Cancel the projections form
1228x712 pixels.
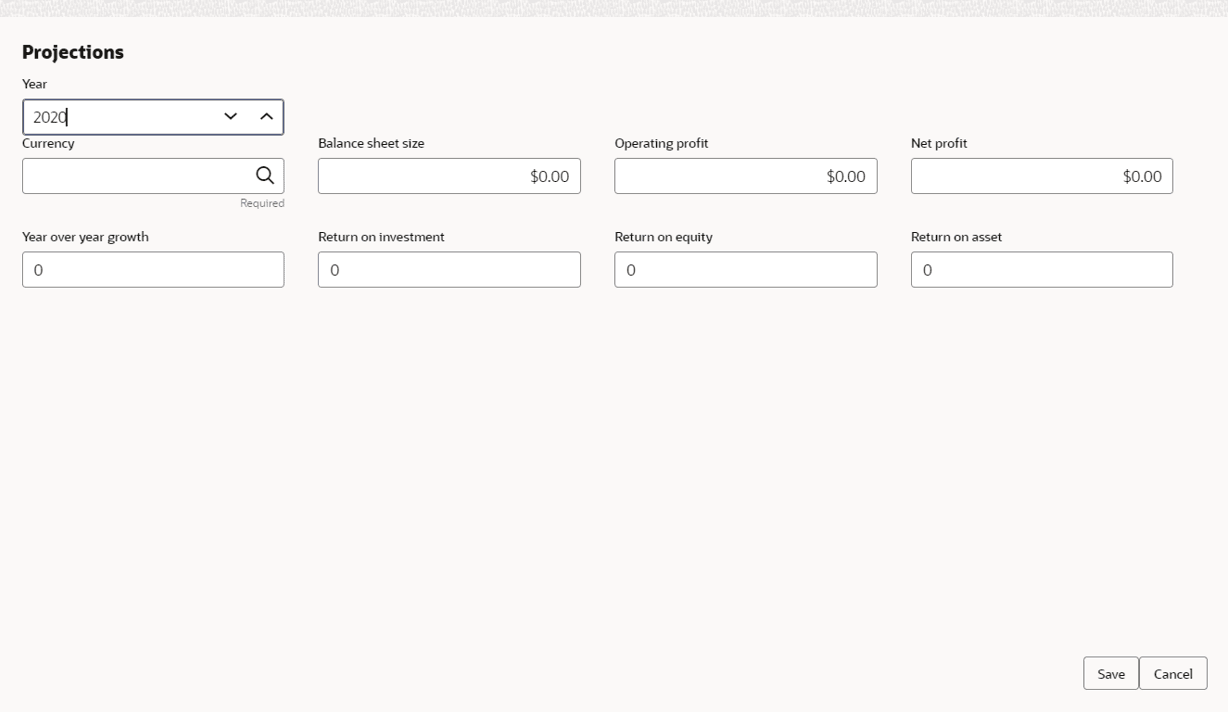pos(1173,674)
